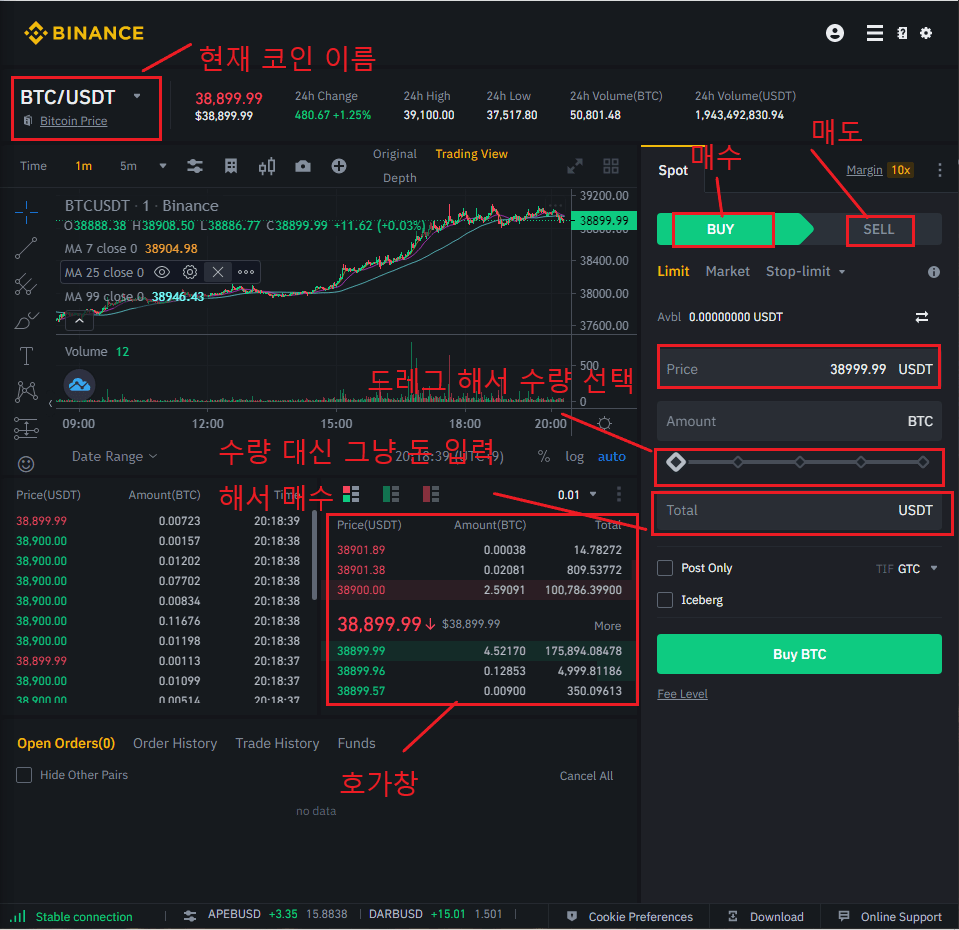
Task: Expand more time intervals dropdown
Action: [163, 166]
